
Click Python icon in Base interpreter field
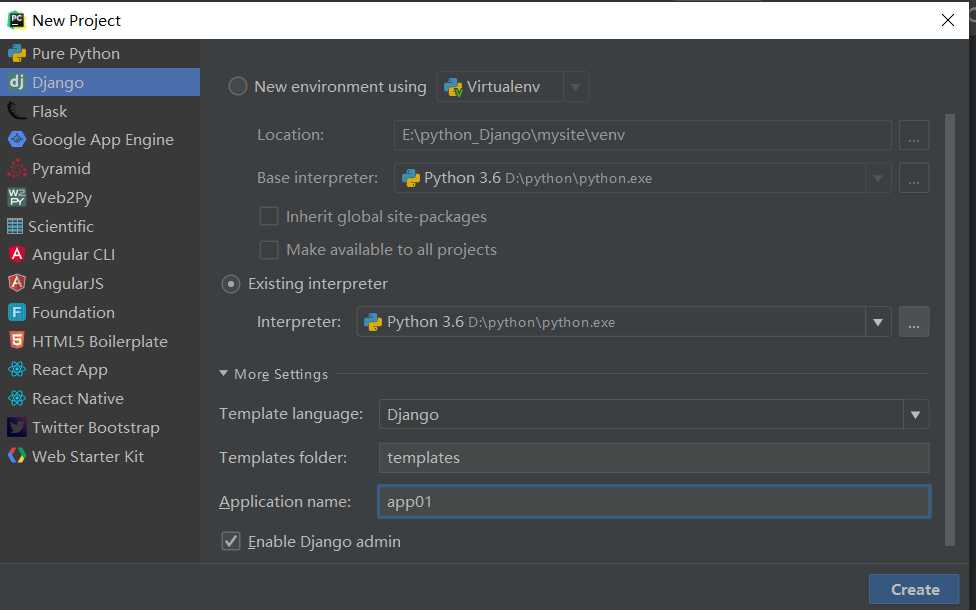(411, 178)
